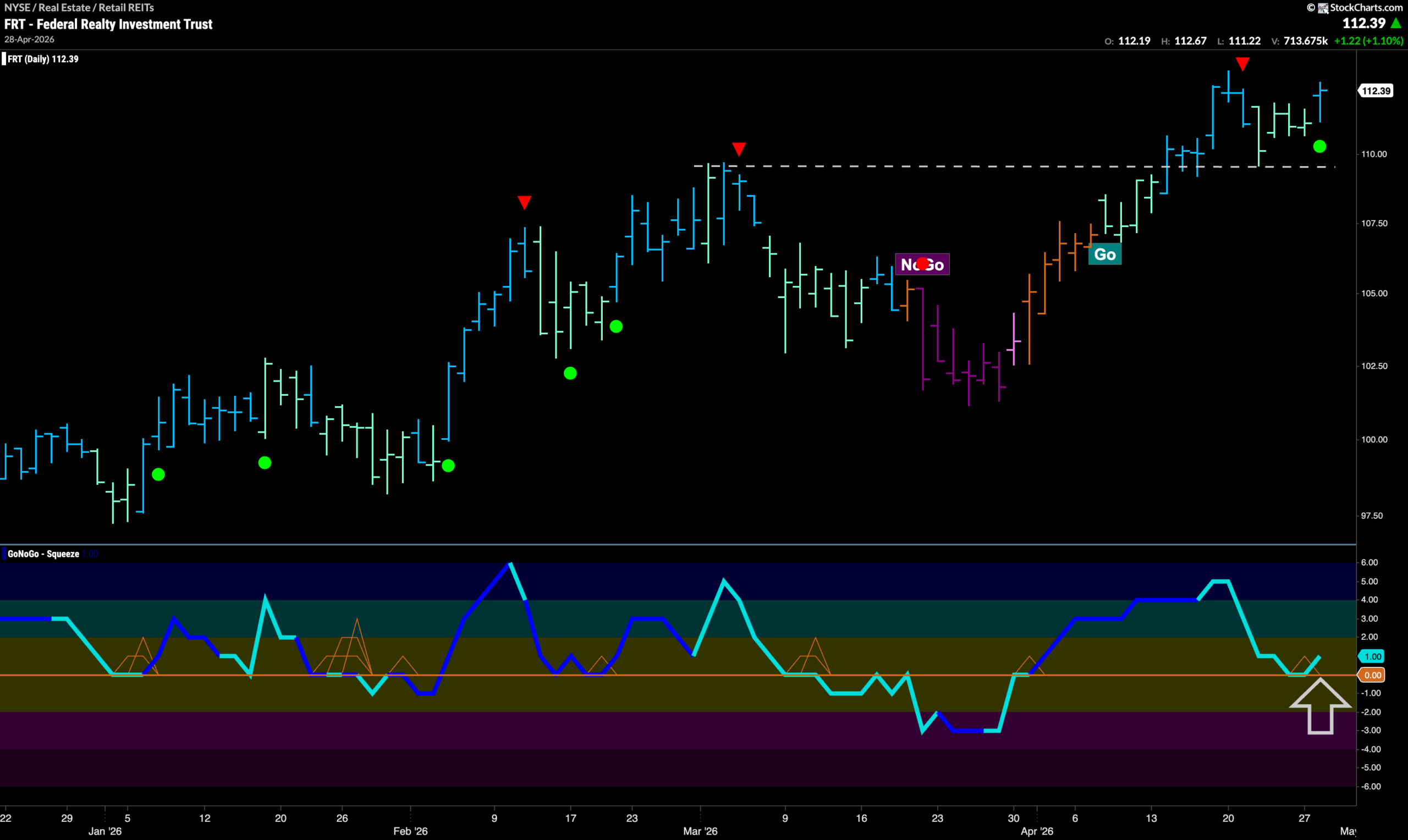This screenshot has width=1408, height=840.
Task: Click the dashed resistance line near 109.50
Action: [1015, 167]
